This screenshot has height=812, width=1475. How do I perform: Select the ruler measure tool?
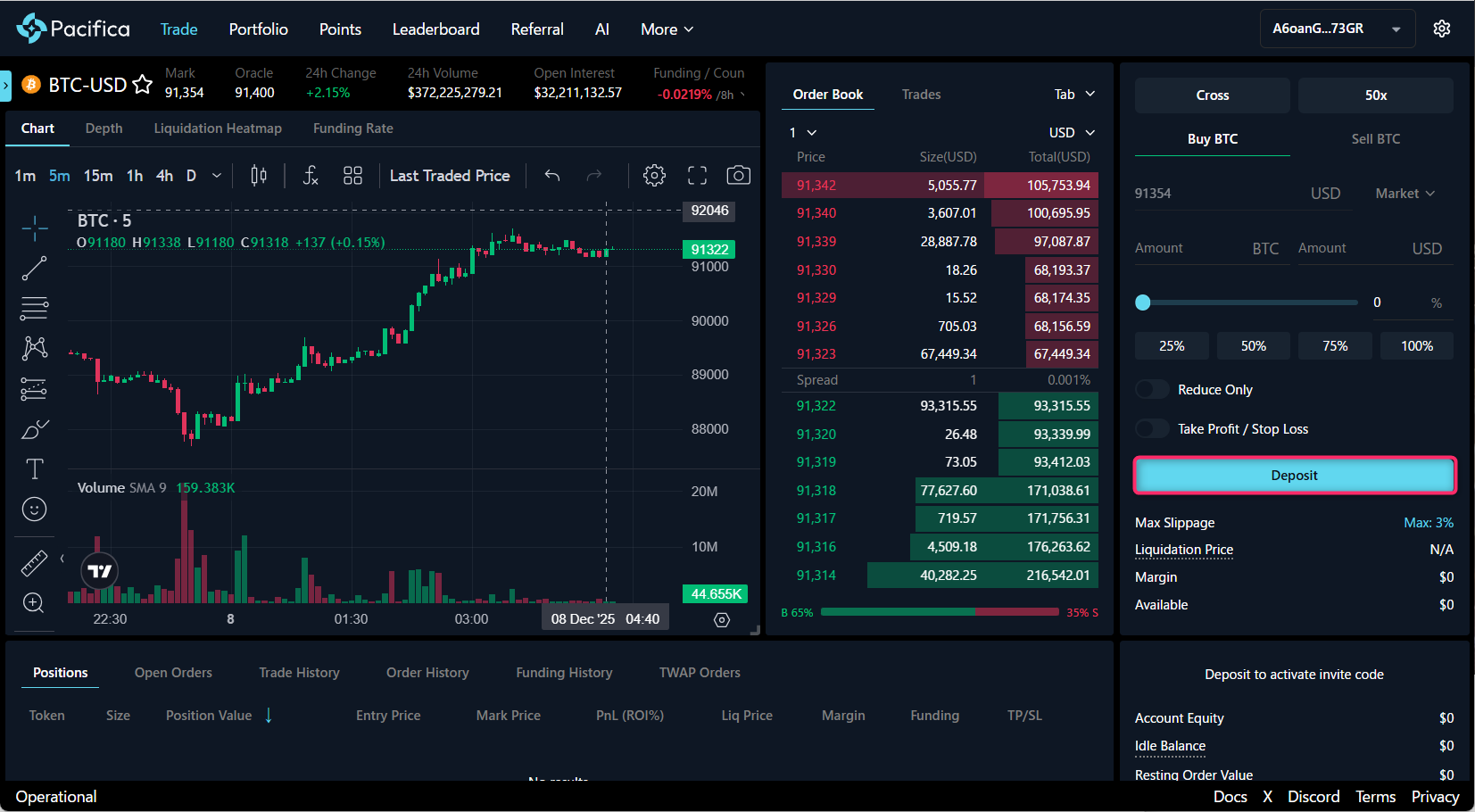[x=34, y=563]
